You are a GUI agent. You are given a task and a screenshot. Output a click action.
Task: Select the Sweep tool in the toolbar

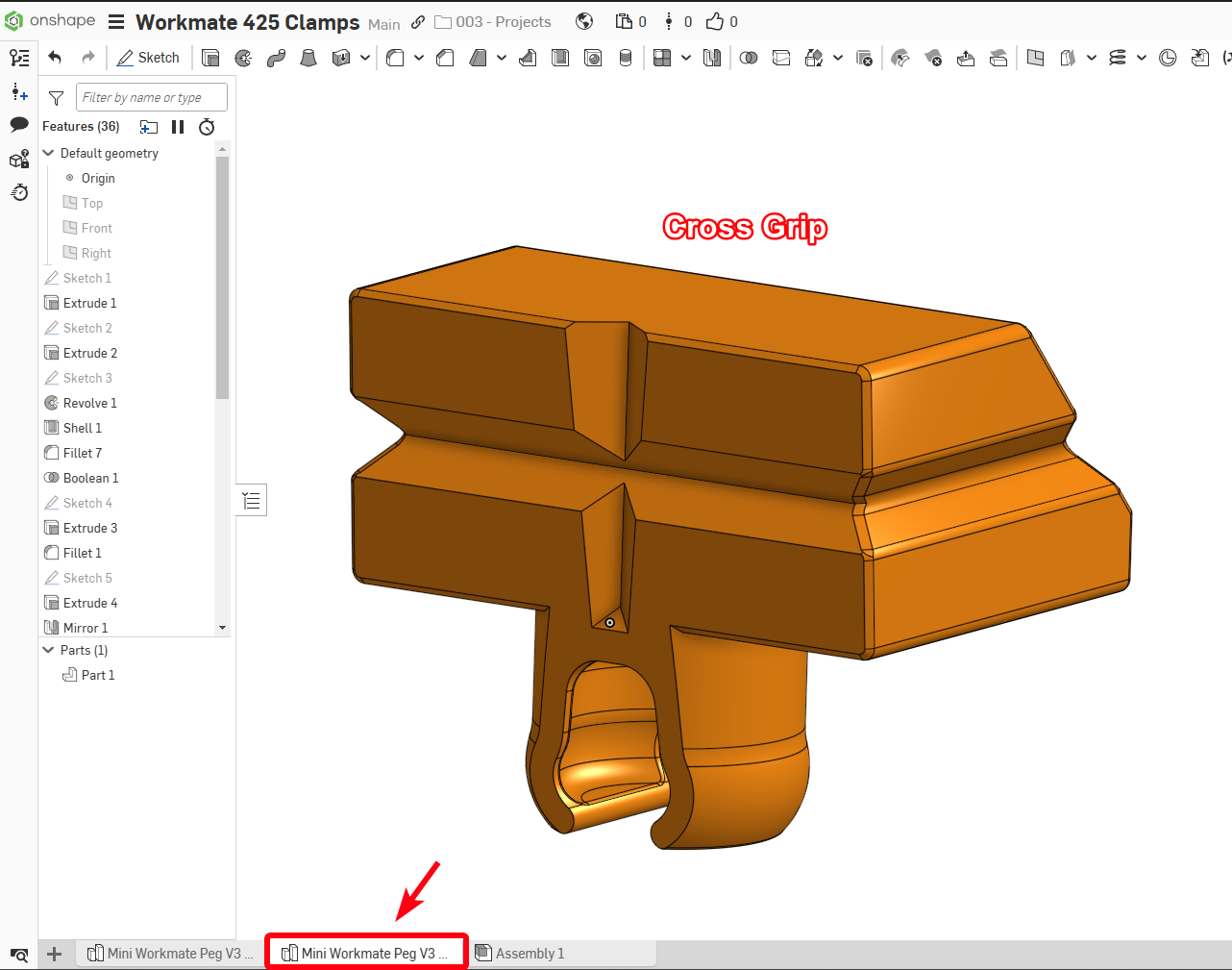(x=276, y=58)
